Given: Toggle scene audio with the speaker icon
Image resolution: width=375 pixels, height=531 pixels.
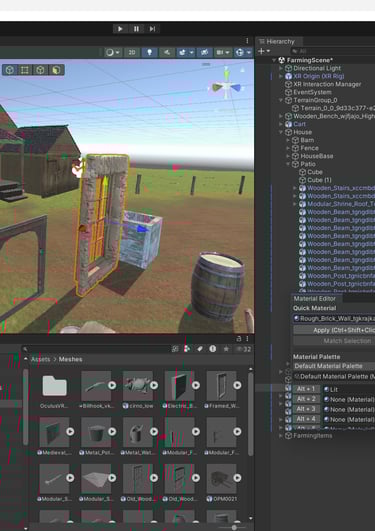Looking at the screenshot, I should coord(167,52).
